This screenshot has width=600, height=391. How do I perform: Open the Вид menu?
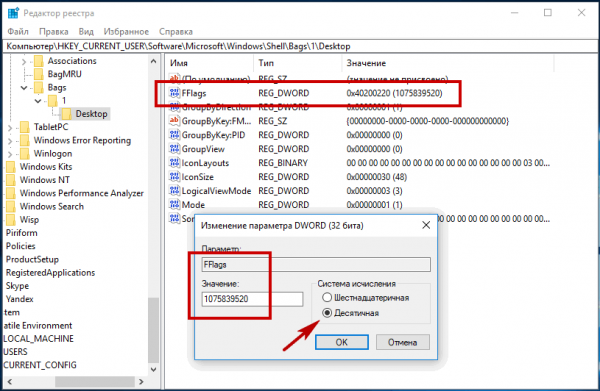86,31
